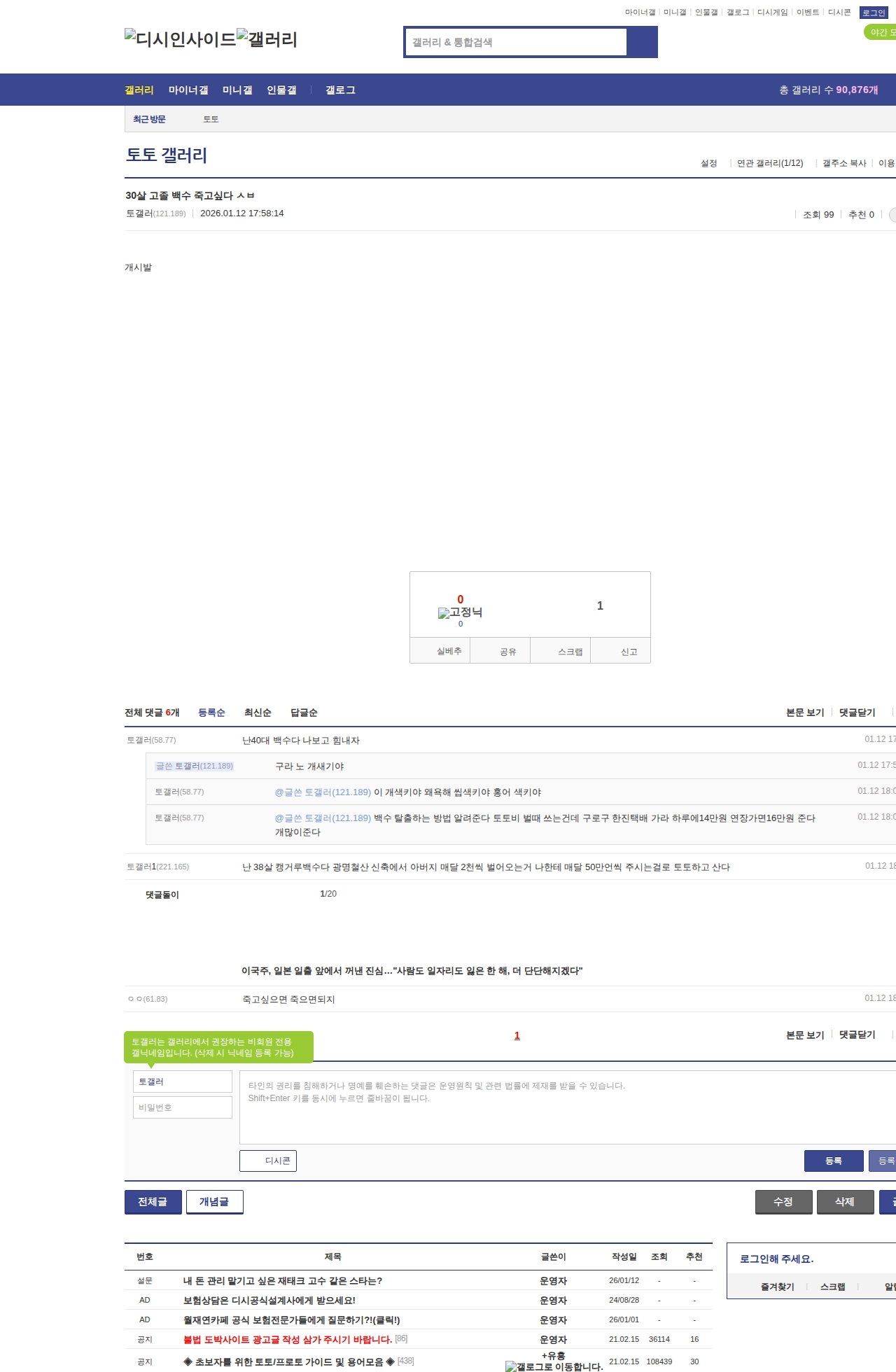896x1372 pixels.
Task: Click the 비밀번호 password field
Action: pos(183,1107)
